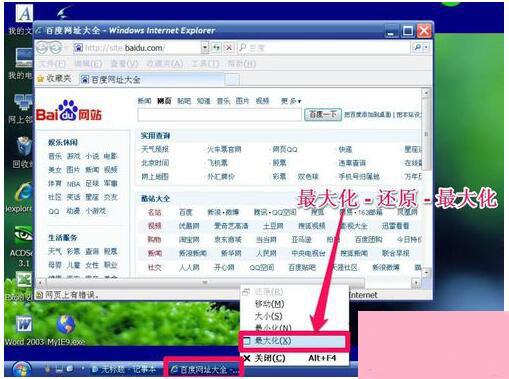The image size is (509, 379).
Task: Switch to the 百度网址大全 browser tab
Action: [x=152, y=79]
